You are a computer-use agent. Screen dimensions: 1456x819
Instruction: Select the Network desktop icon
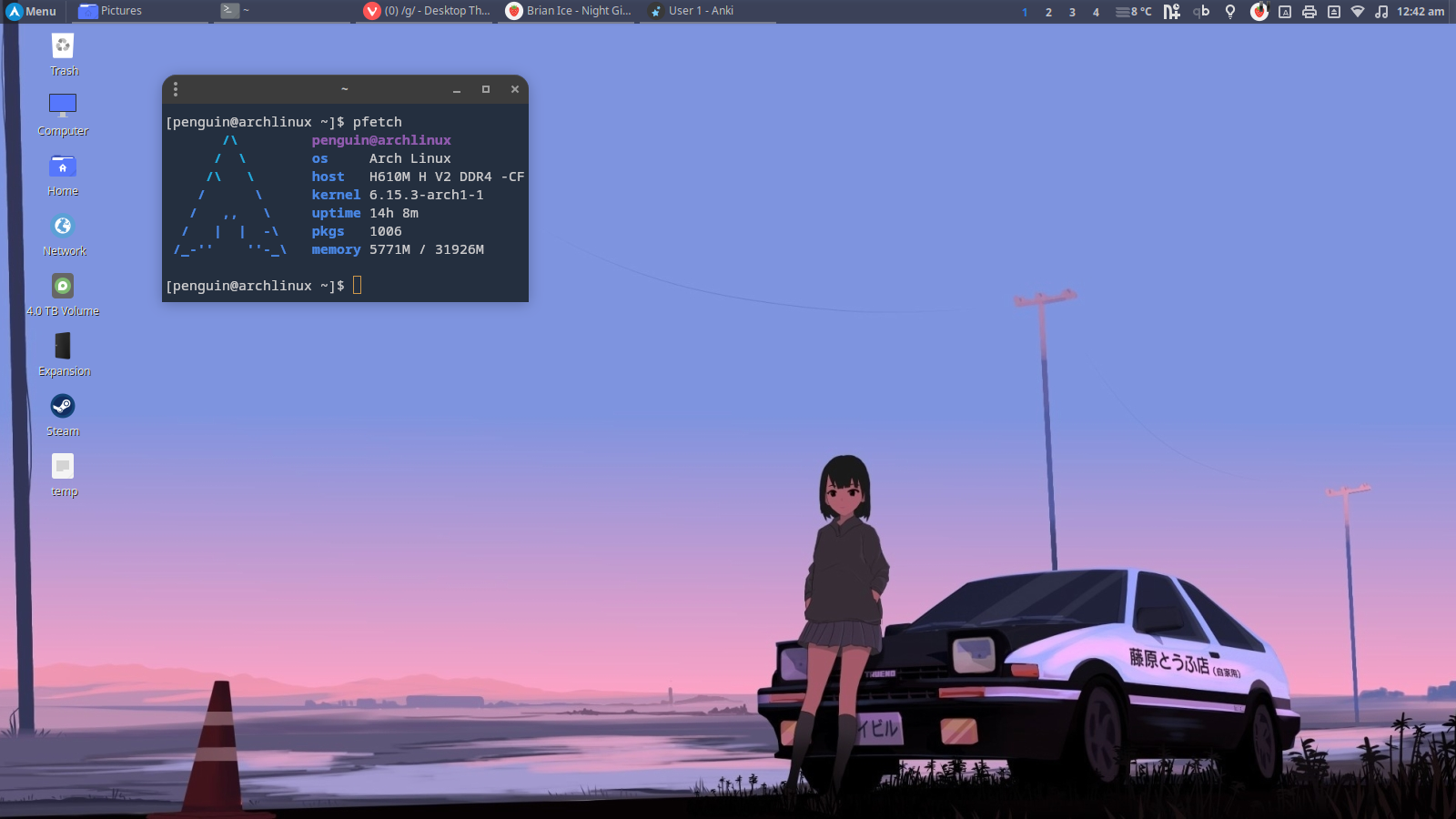coord(63,235)
